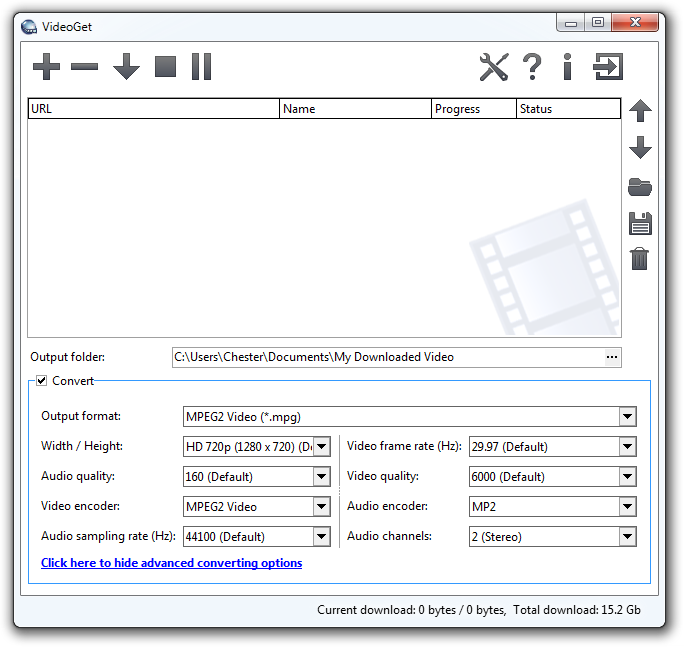
Task: Pause download with the pause icon
Action: coord(202,67)
